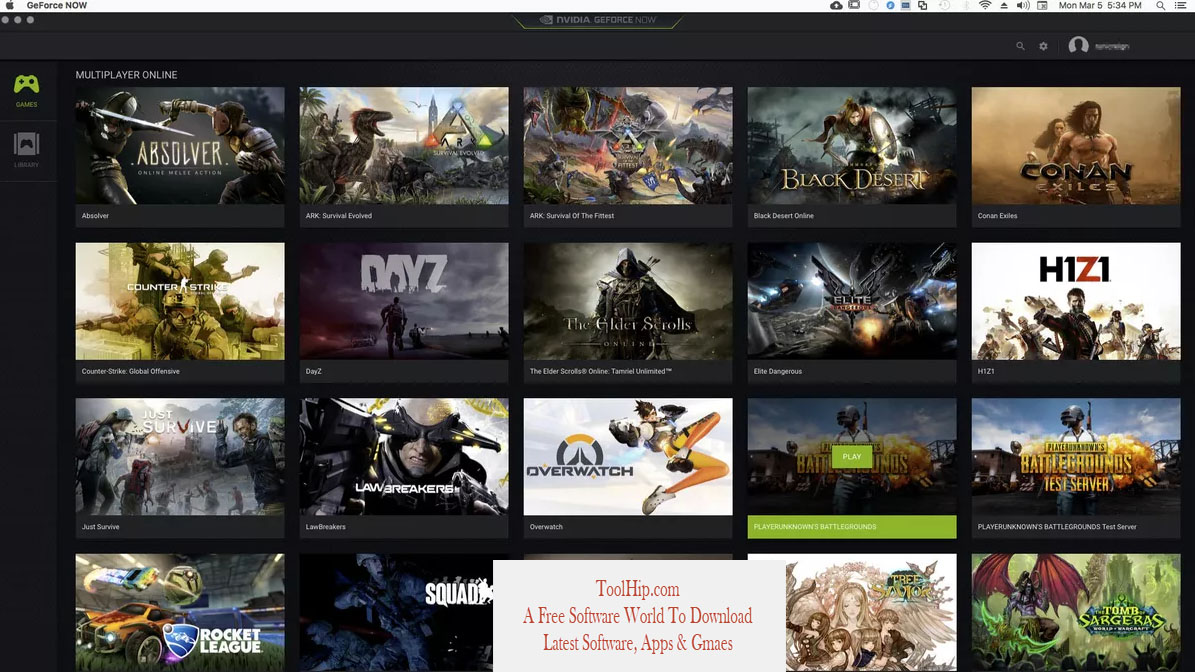Select the H1Z1 game artwork
This screenshot has height=672, width=1195.
tap(1076, 301)
